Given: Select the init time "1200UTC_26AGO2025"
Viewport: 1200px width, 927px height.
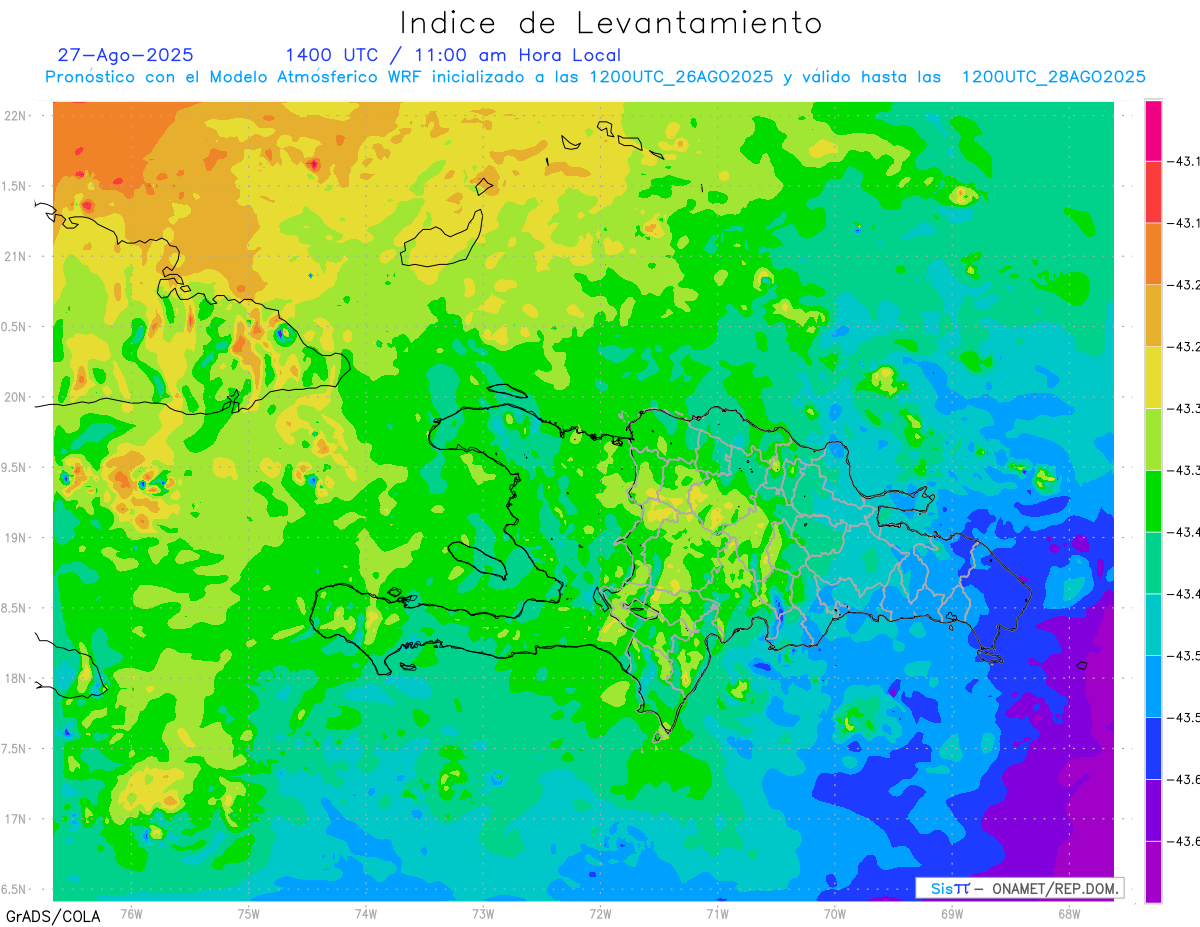Looking at the screenshot, I should 681,77.
